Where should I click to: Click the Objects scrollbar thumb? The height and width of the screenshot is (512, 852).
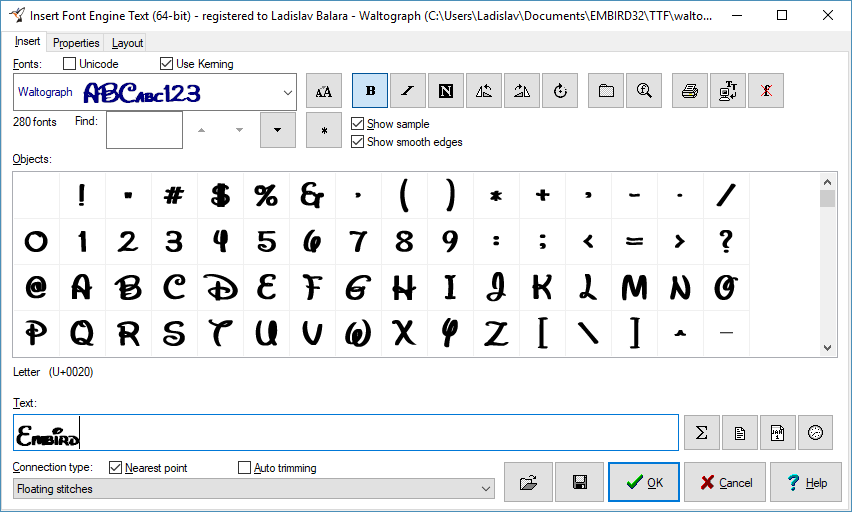click(x=828, y=198)
